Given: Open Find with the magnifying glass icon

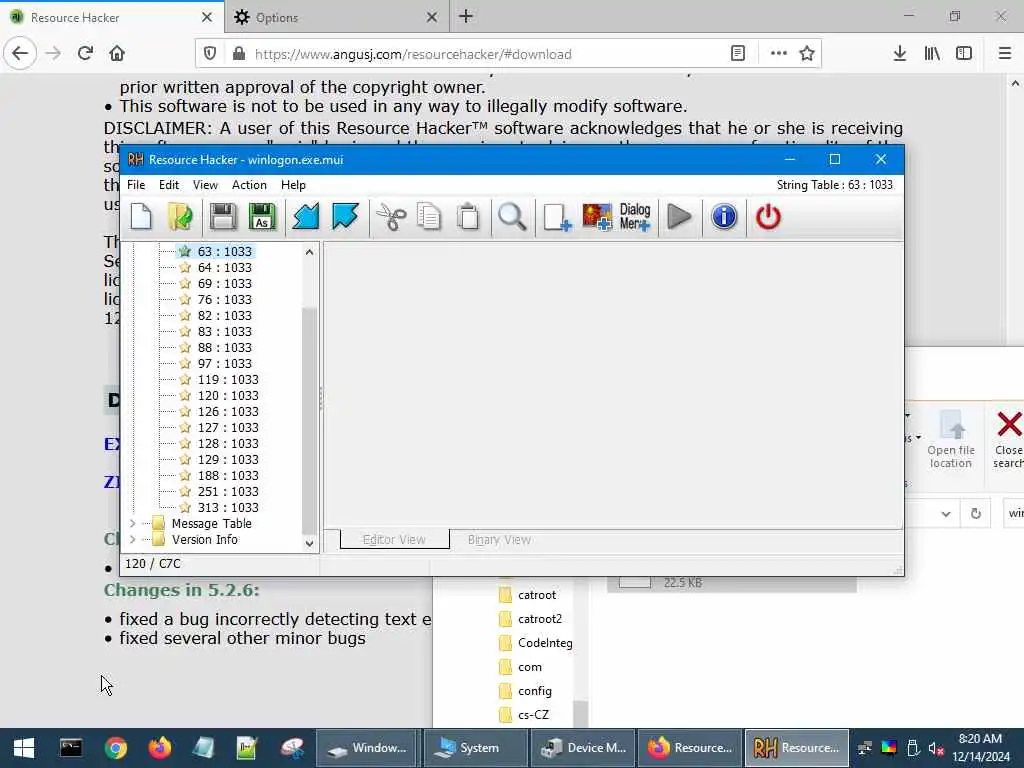Looking at the screenshot, I should (x=512, y=217).
